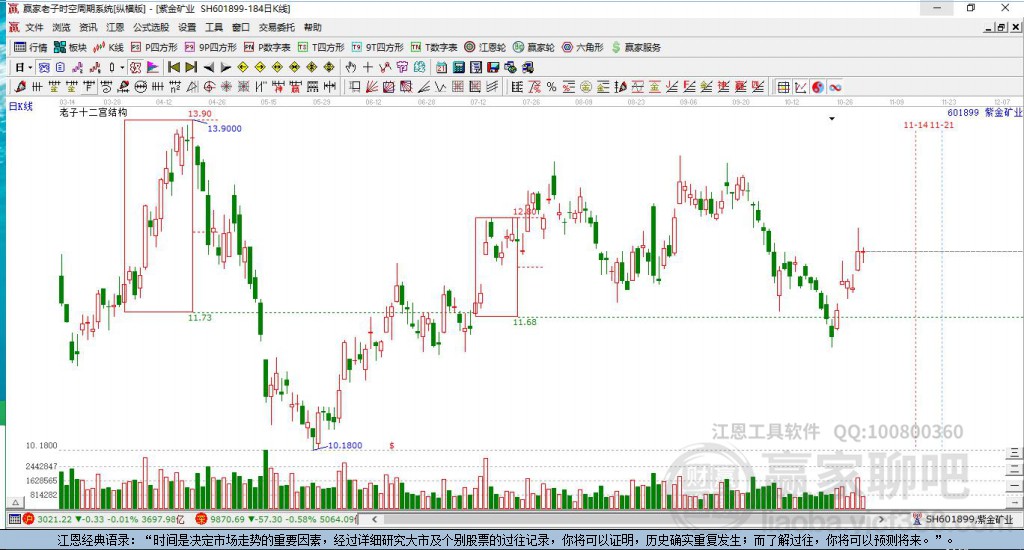Step the chart right with the black right arrow
Viewport: 1024px width, 550px height.
pos(225,67)
